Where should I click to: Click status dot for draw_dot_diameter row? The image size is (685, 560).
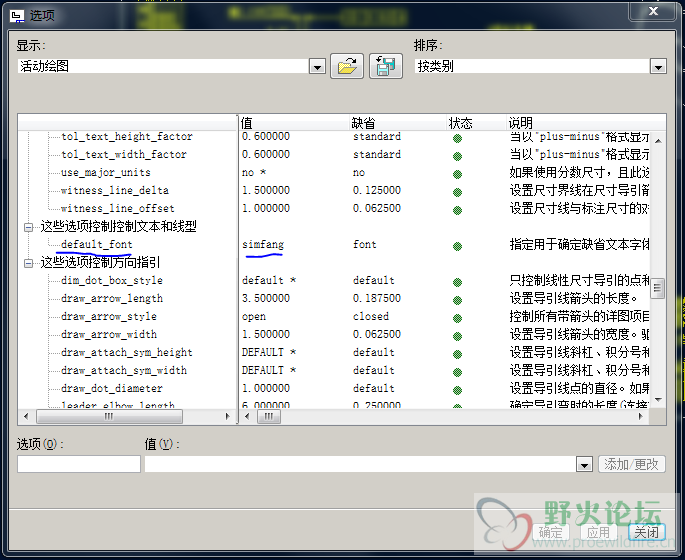coord(457,390)
